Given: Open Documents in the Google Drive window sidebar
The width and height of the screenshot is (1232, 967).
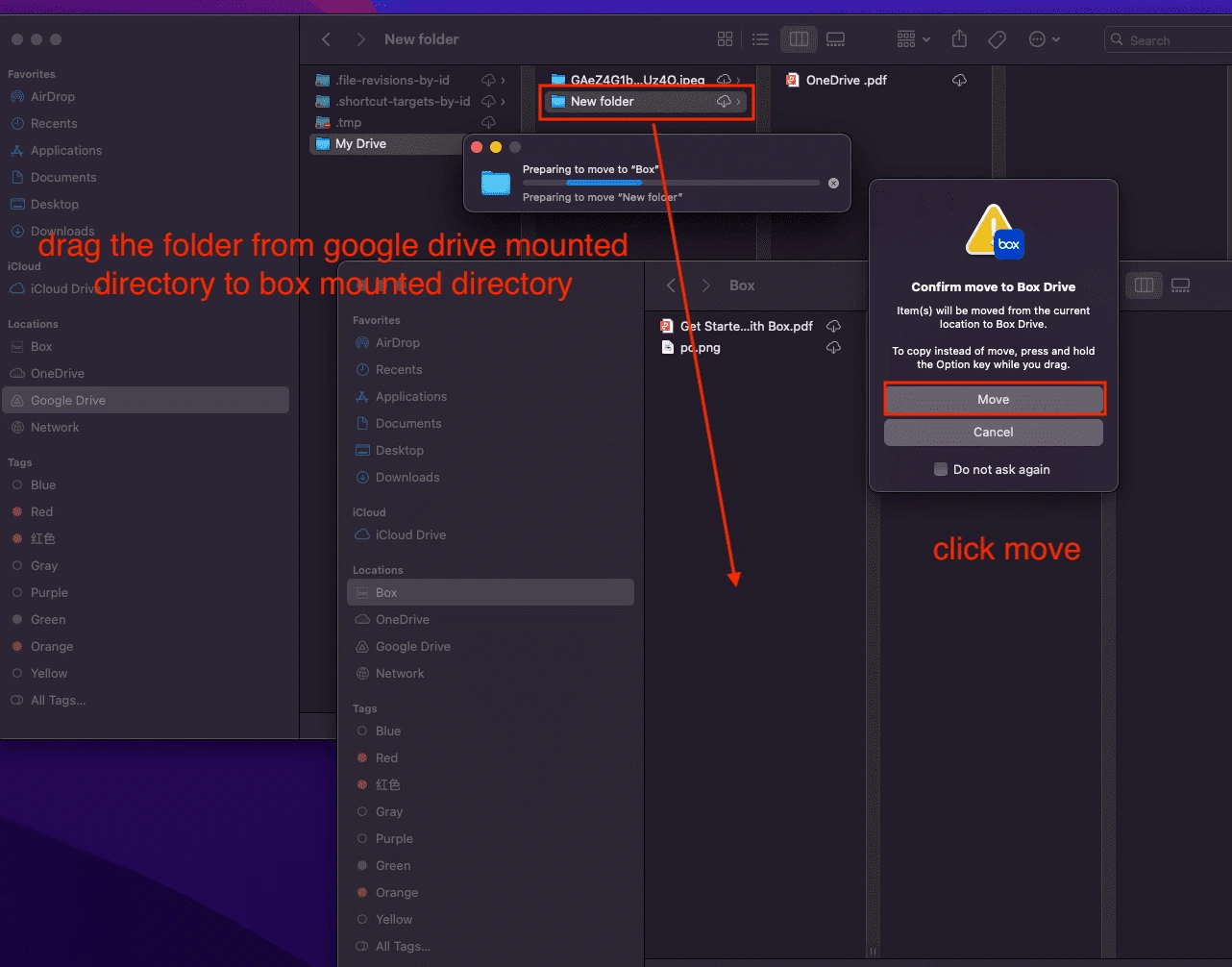Looking at the screenshot, I should (63, 177).
